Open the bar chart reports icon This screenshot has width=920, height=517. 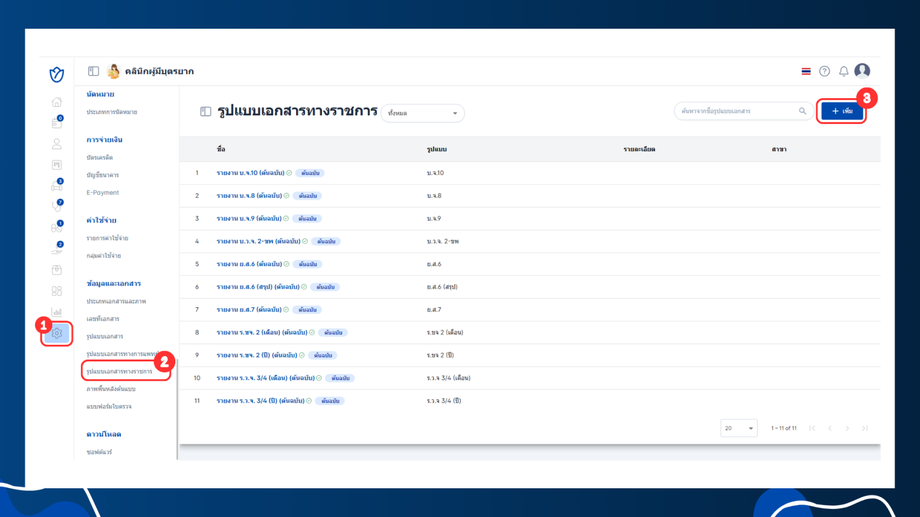click(x=56, y=312)
